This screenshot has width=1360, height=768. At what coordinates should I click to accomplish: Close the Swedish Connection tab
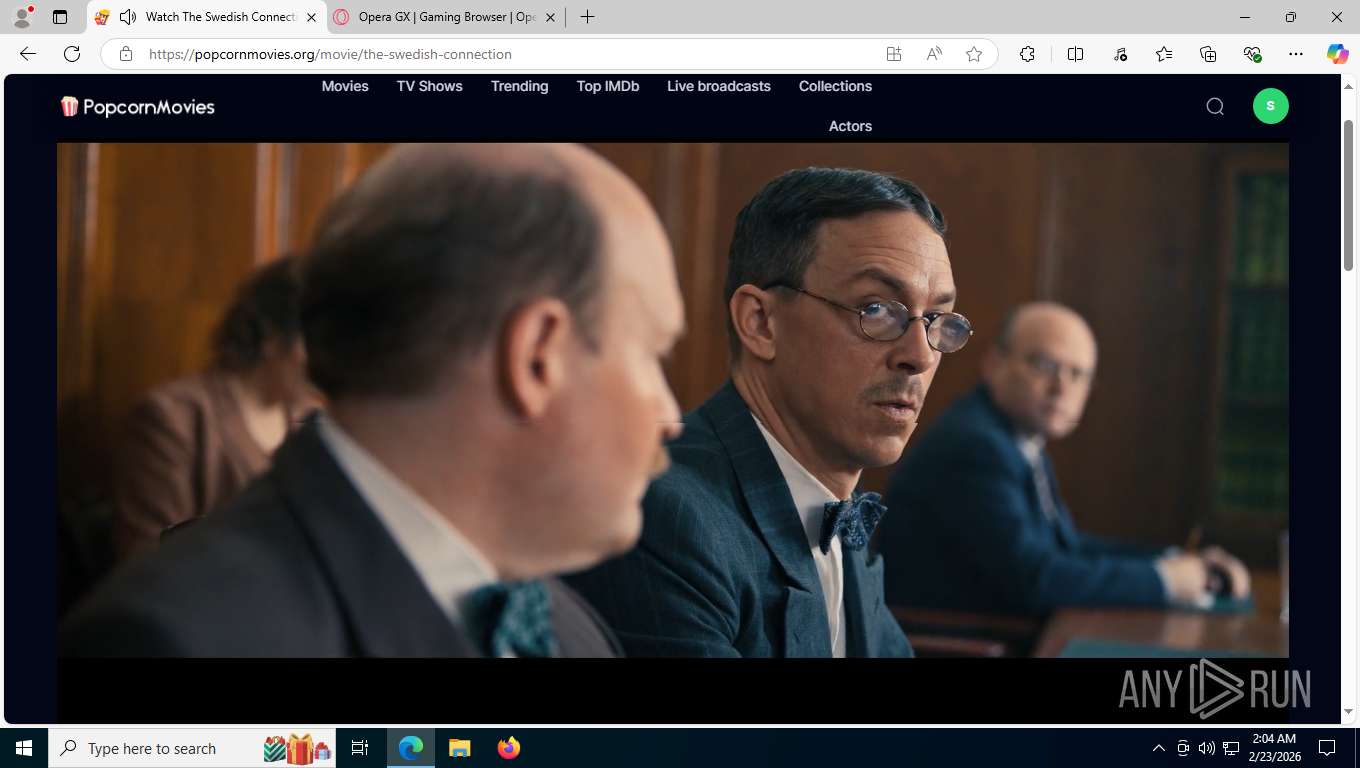tap(311, 17)
